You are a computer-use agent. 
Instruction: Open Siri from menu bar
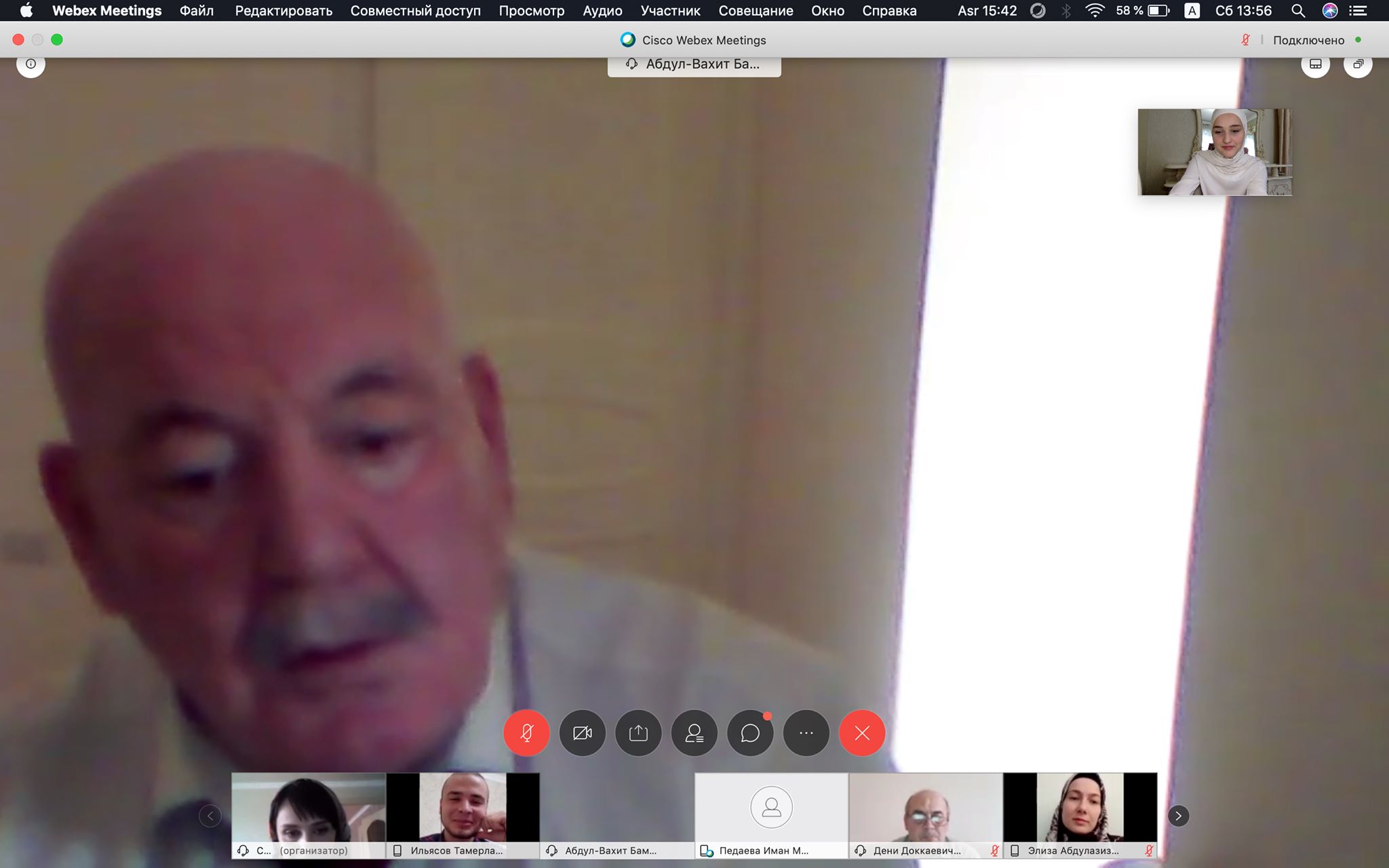1330,11
